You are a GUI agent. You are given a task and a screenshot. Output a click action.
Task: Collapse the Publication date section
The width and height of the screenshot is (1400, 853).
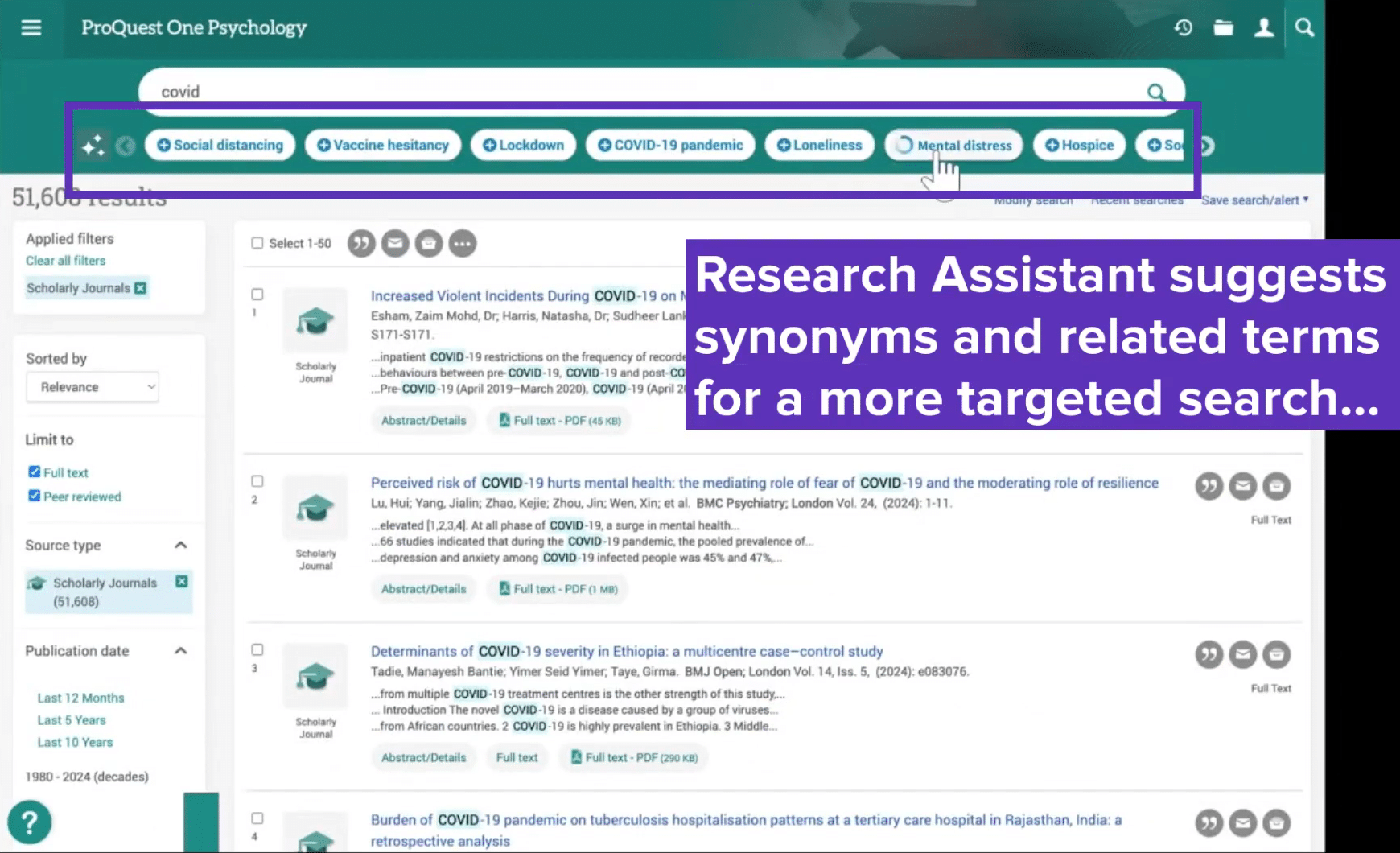(x=181, y=651)
